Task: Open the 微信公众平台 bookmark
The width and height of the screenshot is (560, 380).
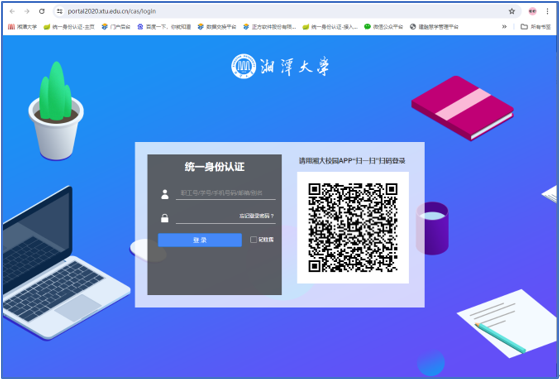Action: click(x=384, y=27)
